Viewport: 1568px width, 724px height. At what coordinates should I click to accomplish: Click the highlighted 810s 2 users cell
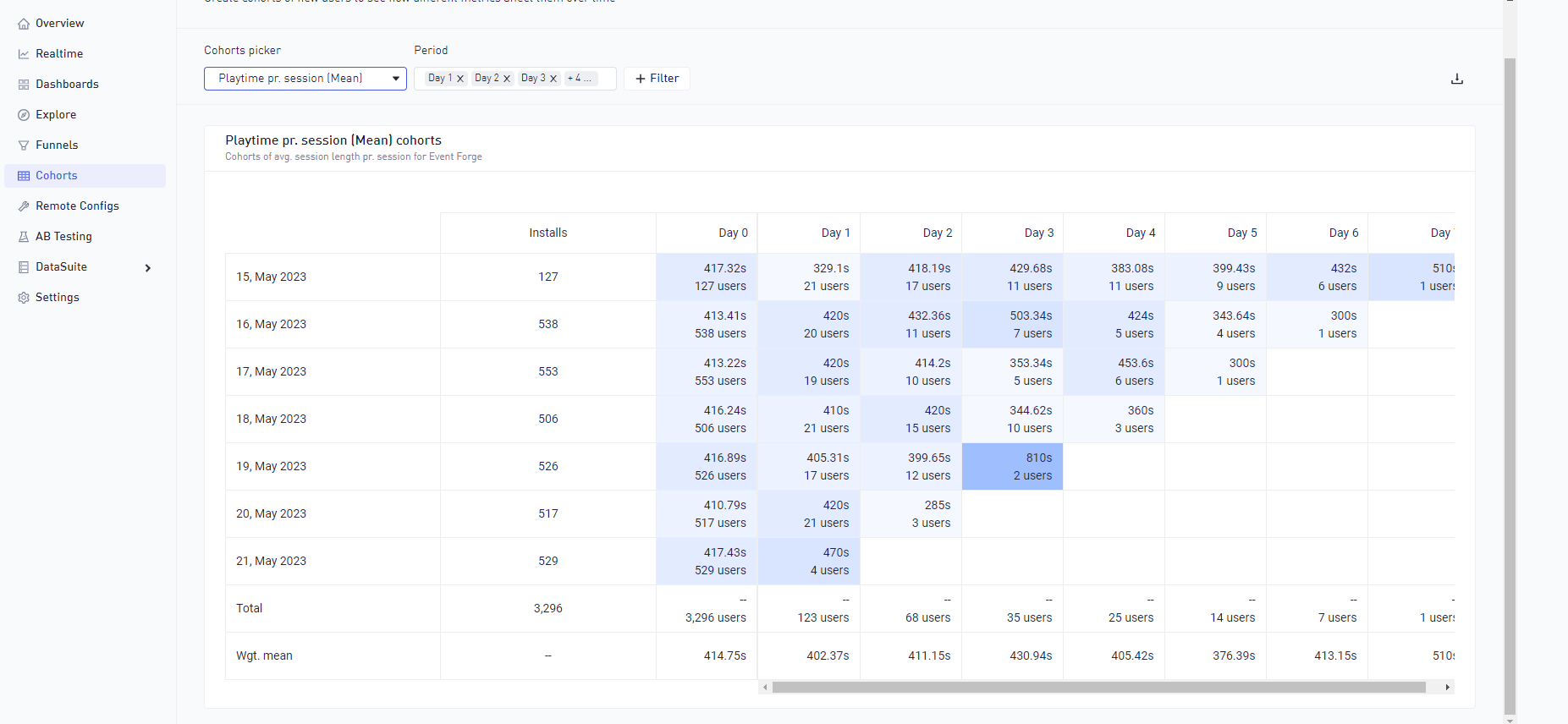click(1013, 467)
